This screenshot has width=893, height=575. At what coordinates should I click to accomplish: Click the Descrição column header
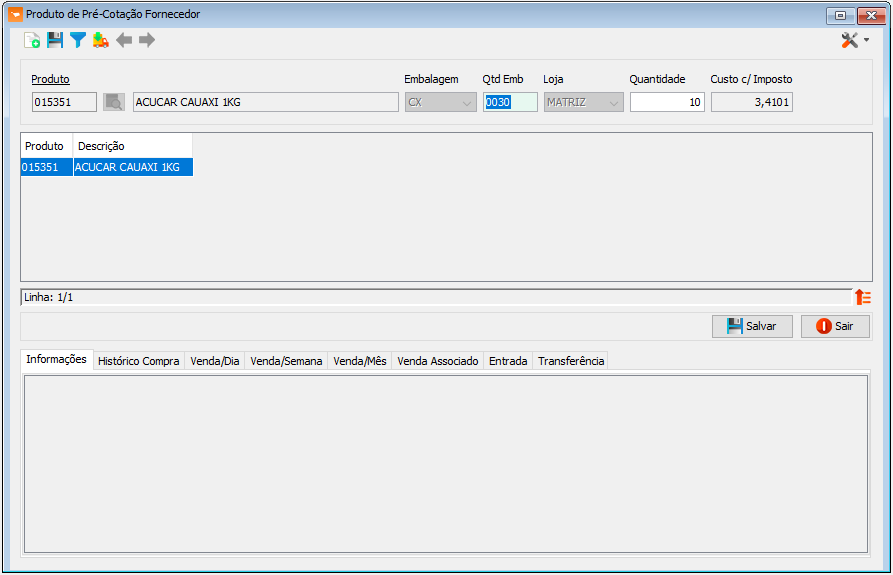click(x=133, y=146)
